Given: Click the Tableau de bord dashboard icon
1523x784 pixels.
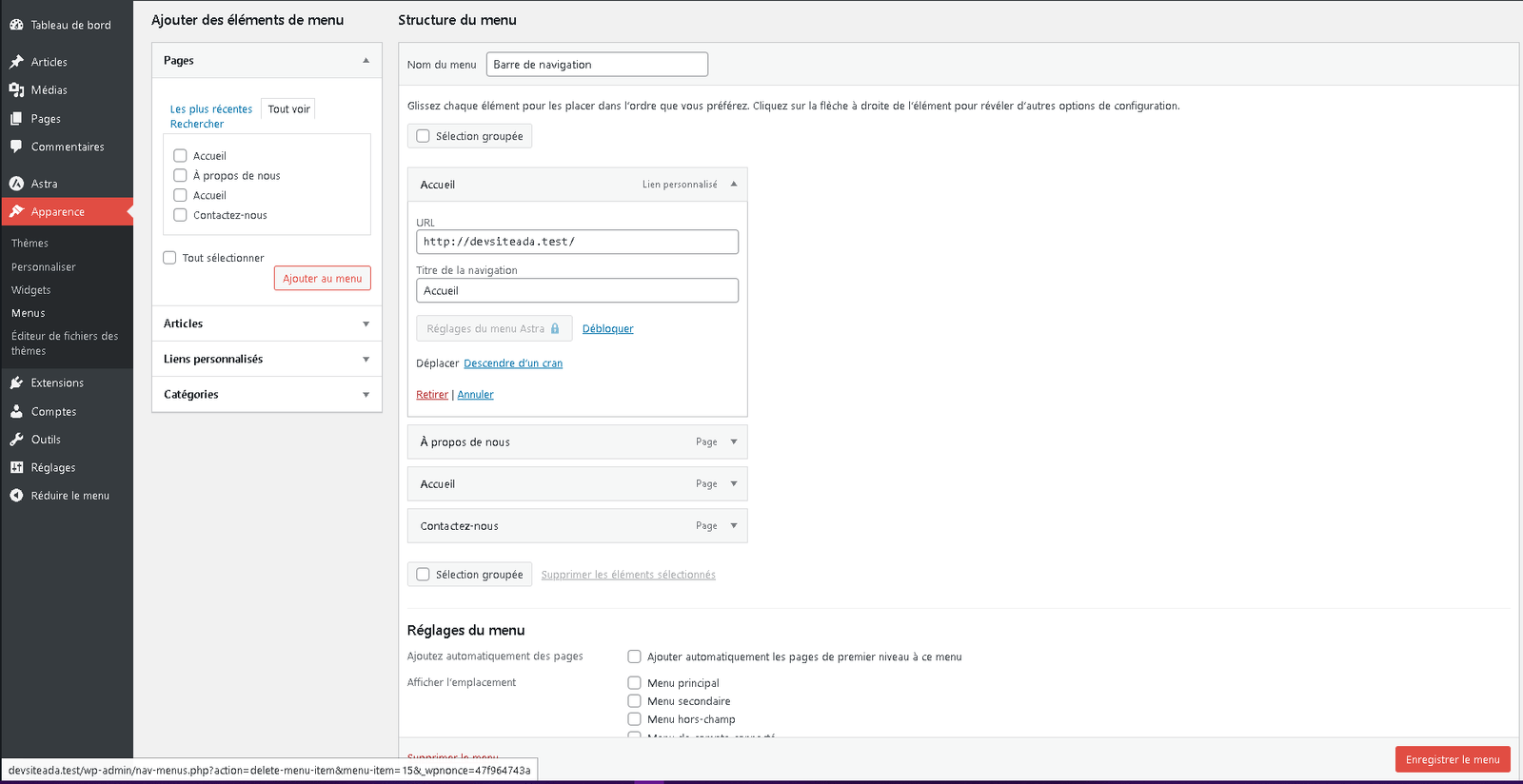Looking at the screenshot, I should pos(16,25).
